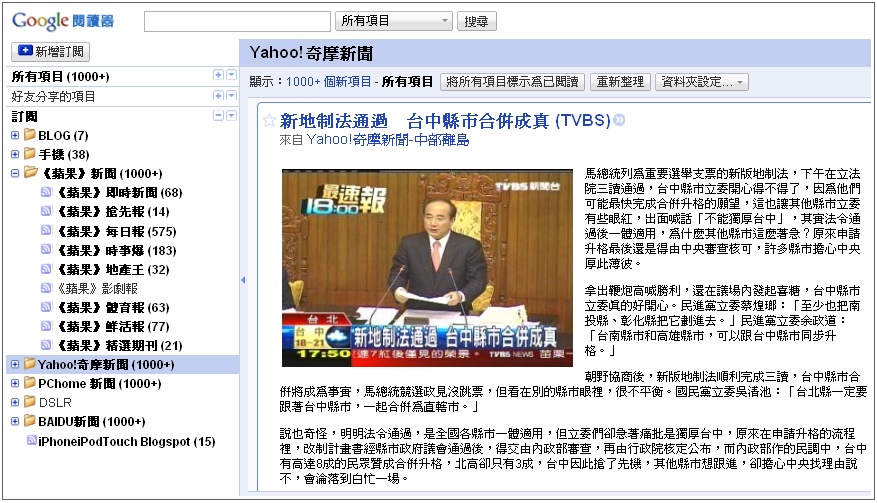
Task: Mark all as read with 將所有項目標示為已閱讀
Action: [x=512, y=82]
